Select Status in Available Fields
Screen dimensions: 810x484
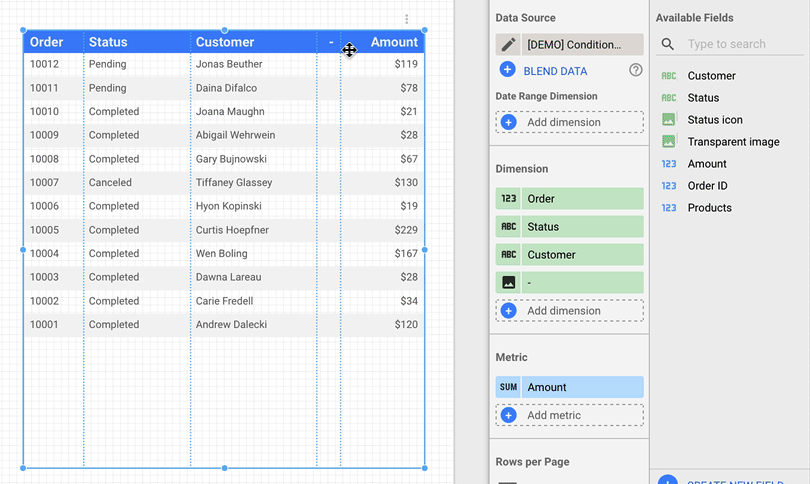click(703, 98)
